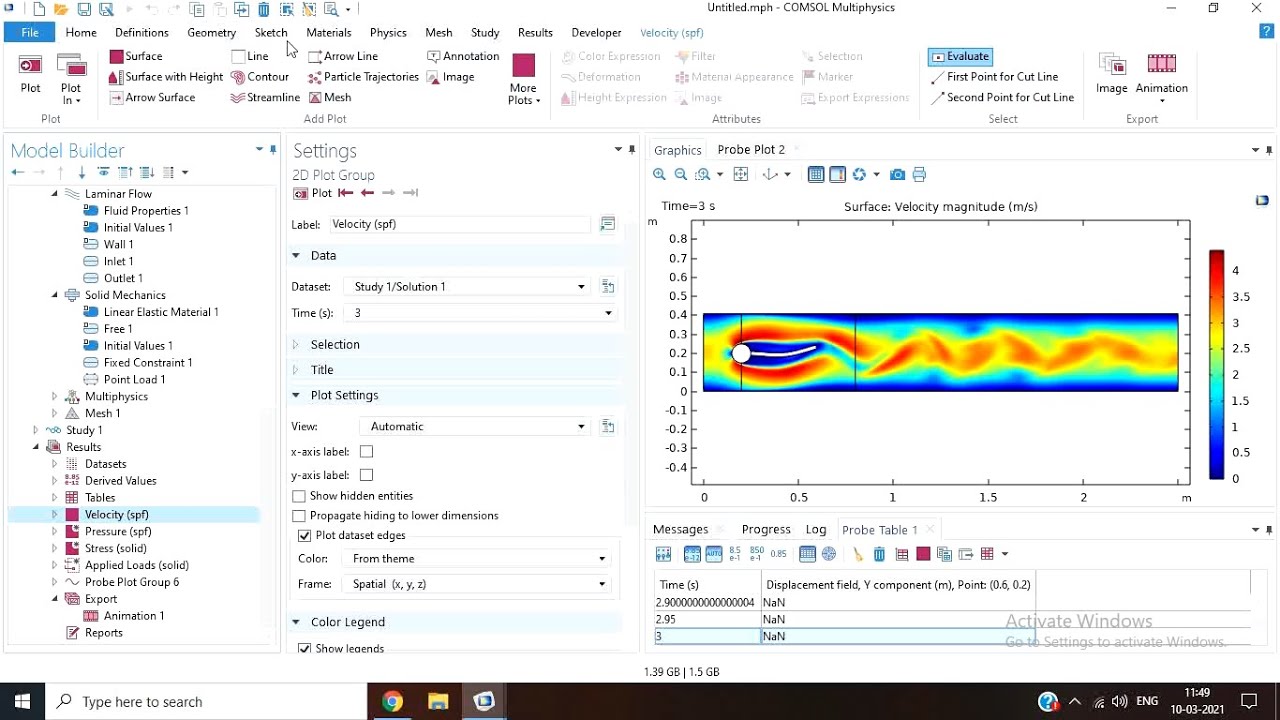Add an Arrow Surface plot
Image resolution: width=1280 pixels, height=720 pixels.
153,97
